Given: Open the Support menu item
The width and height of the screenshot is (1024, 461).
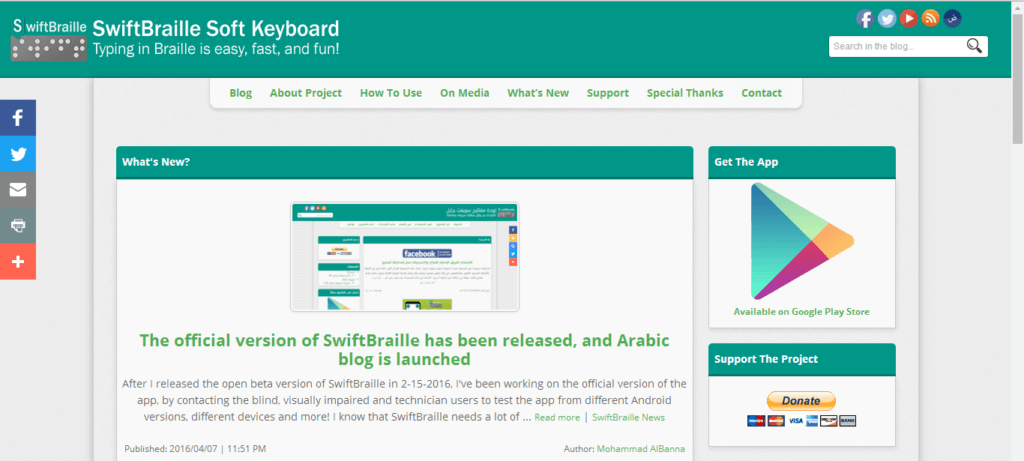Looking at the screenshot, I should click(607, 93).
